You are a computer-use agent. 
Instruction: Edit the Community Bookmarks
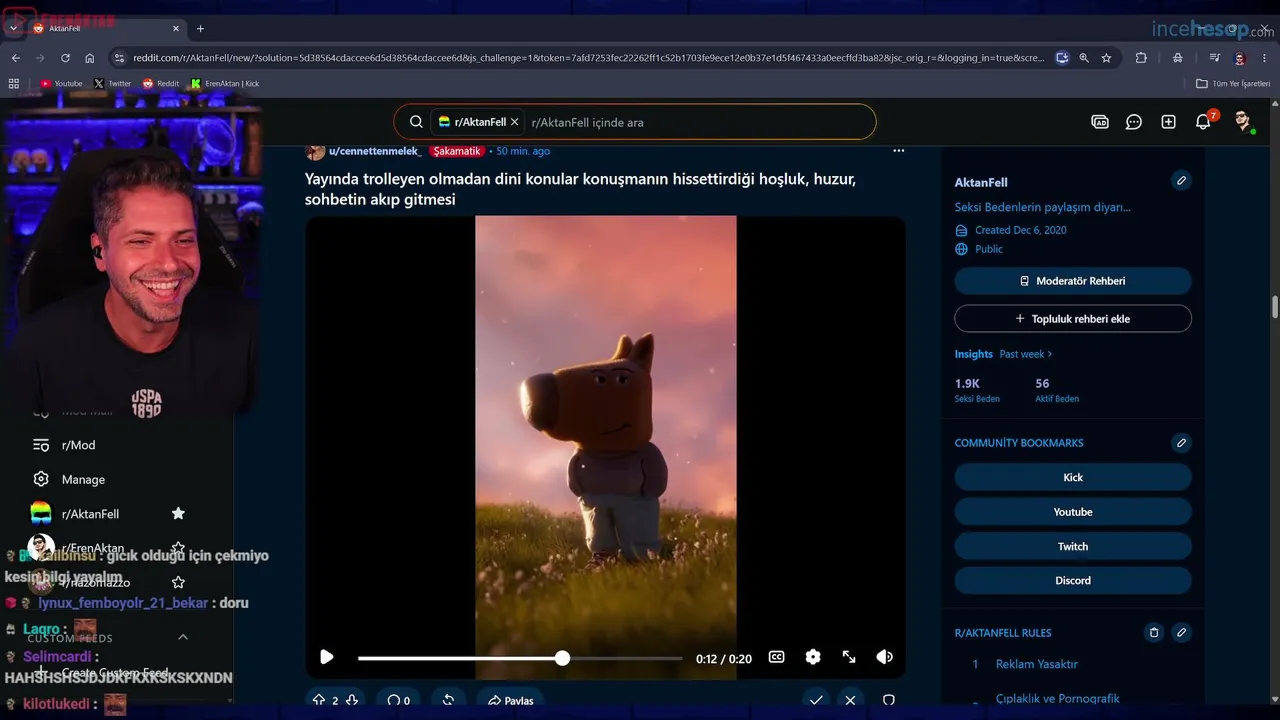(x=1181, y=443)
